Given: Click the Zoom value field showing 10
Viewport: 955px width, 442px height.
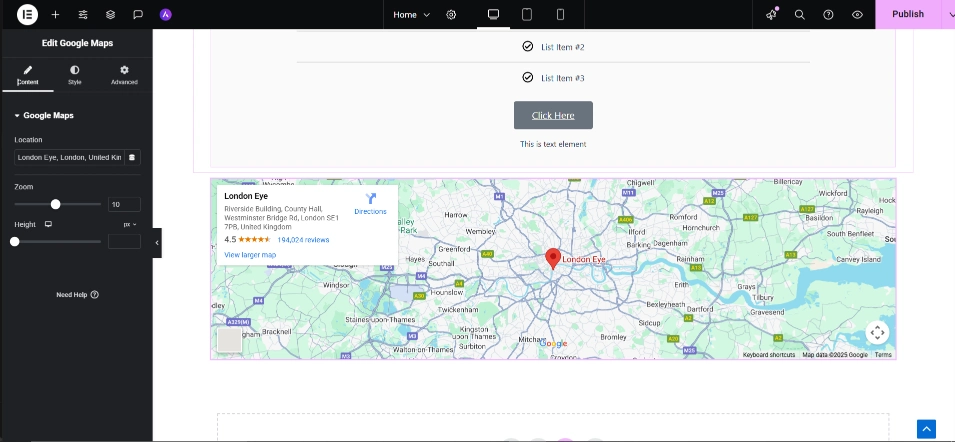Looking at the screenshot, I should 124,205.
